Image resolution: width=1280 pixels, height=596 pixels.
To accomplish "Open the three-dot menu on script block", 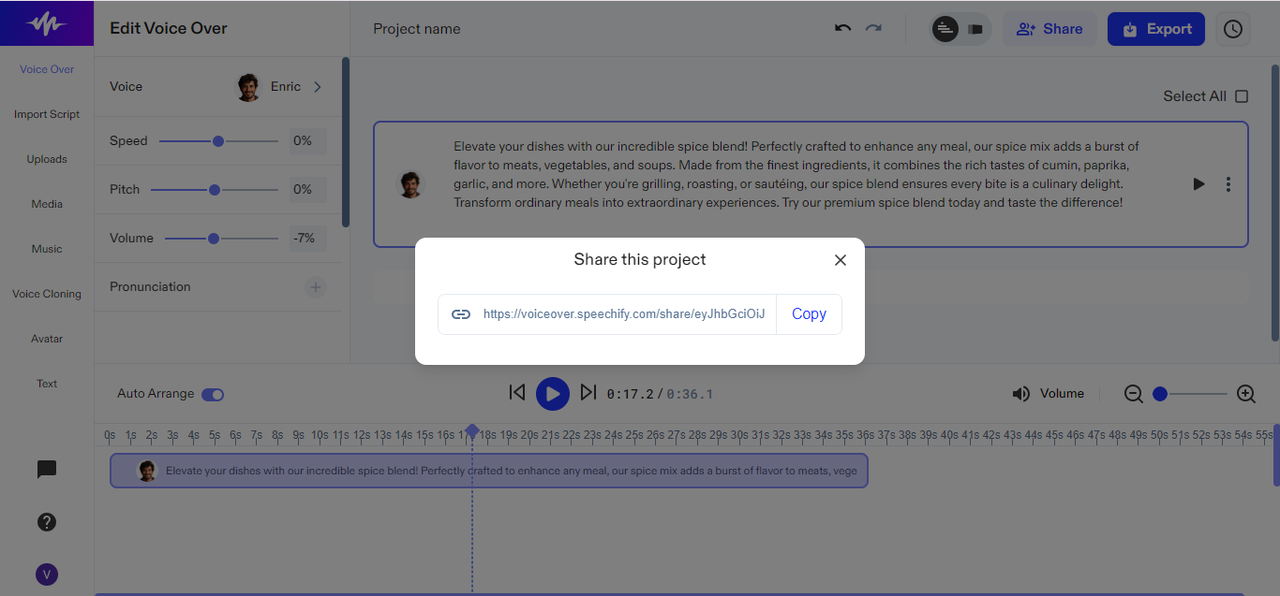I will click(x=1228, y=184).
